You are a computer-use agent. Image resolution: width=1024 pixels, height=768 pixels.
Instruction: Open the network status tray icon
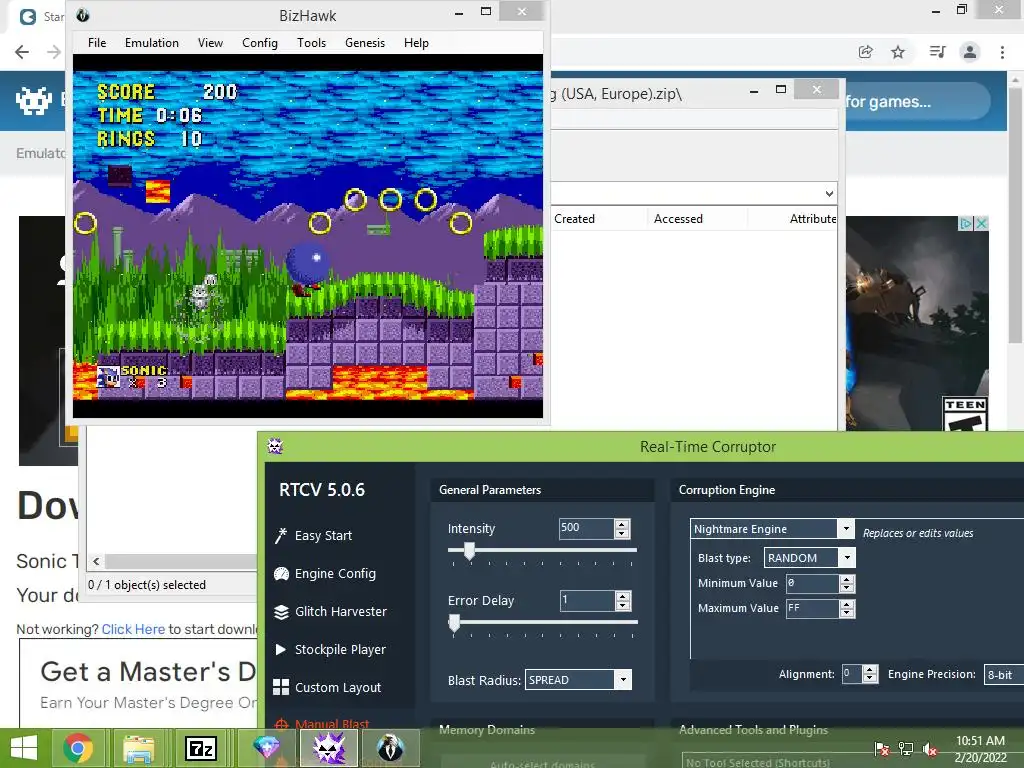906,748
